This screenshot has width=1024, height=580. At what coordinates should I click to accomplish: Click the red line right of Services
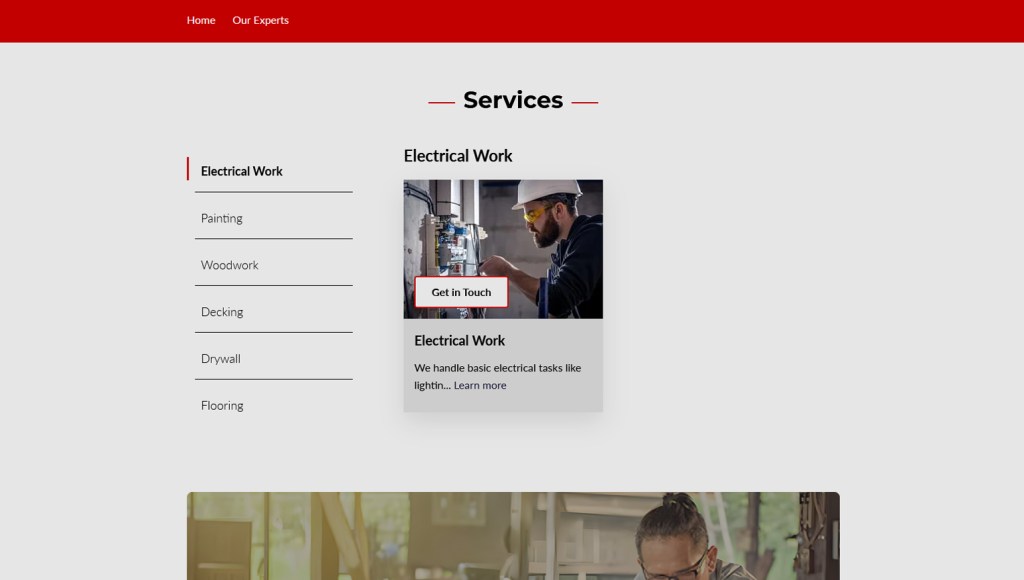(x=585, y=102)
